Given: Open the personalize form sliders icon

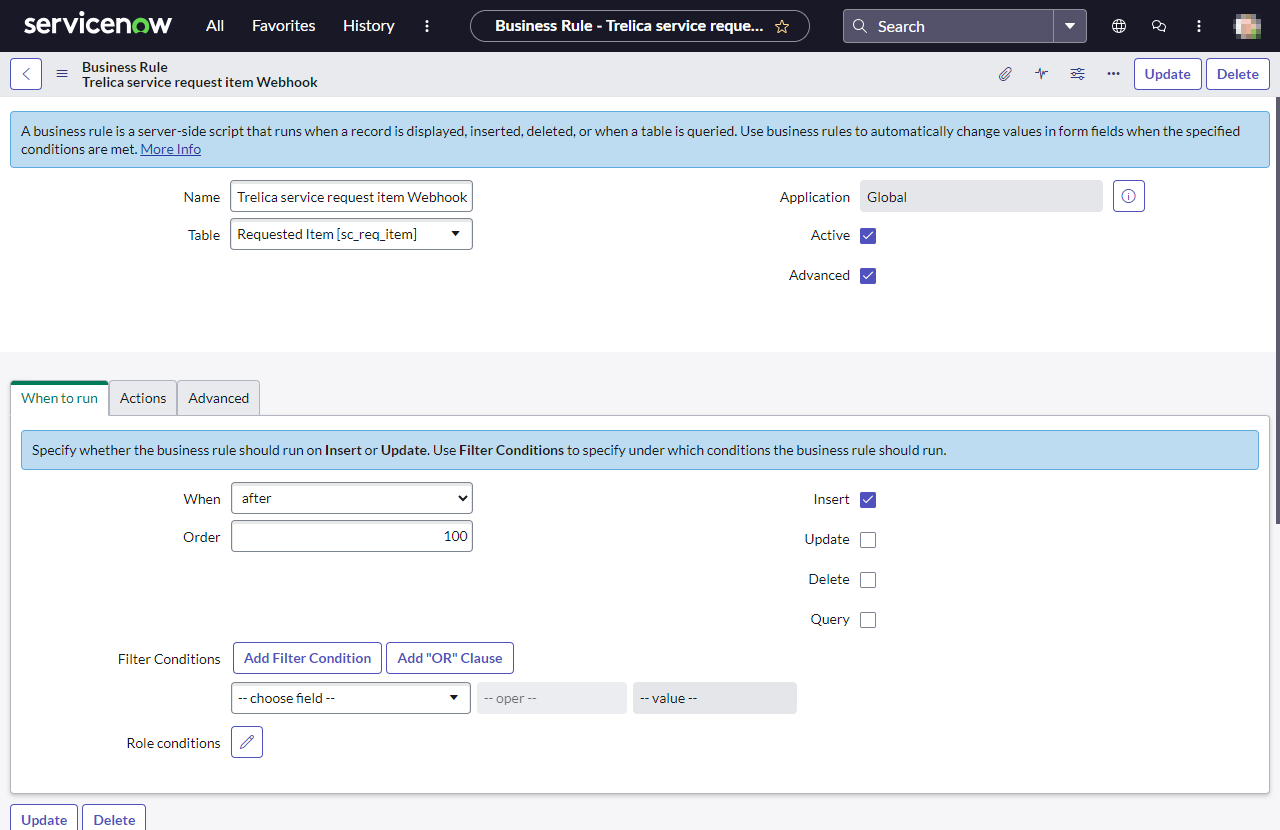Looking at the screenshot, I should [x=1077, y=74].
